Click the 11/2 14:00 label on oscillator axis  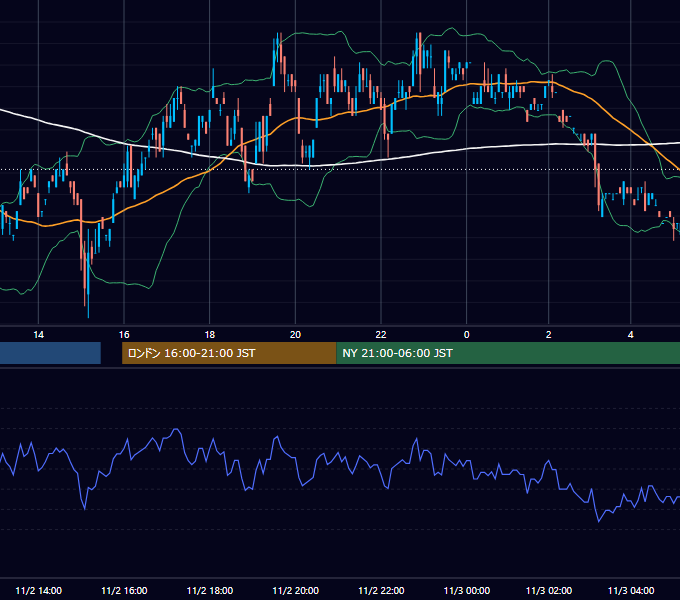(x=39, y=591)
